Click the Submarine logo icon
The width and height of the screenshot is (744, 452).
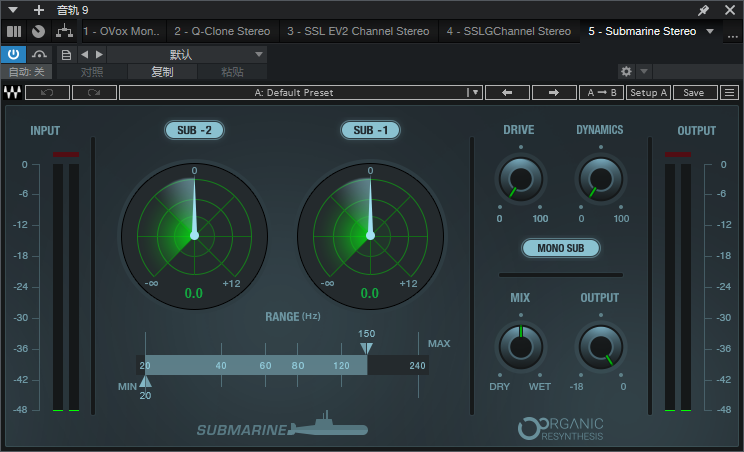283,425
